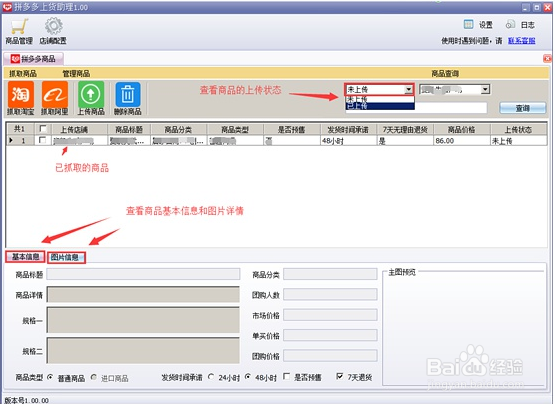Switch to 基本信息 tab

click(26, 257)
